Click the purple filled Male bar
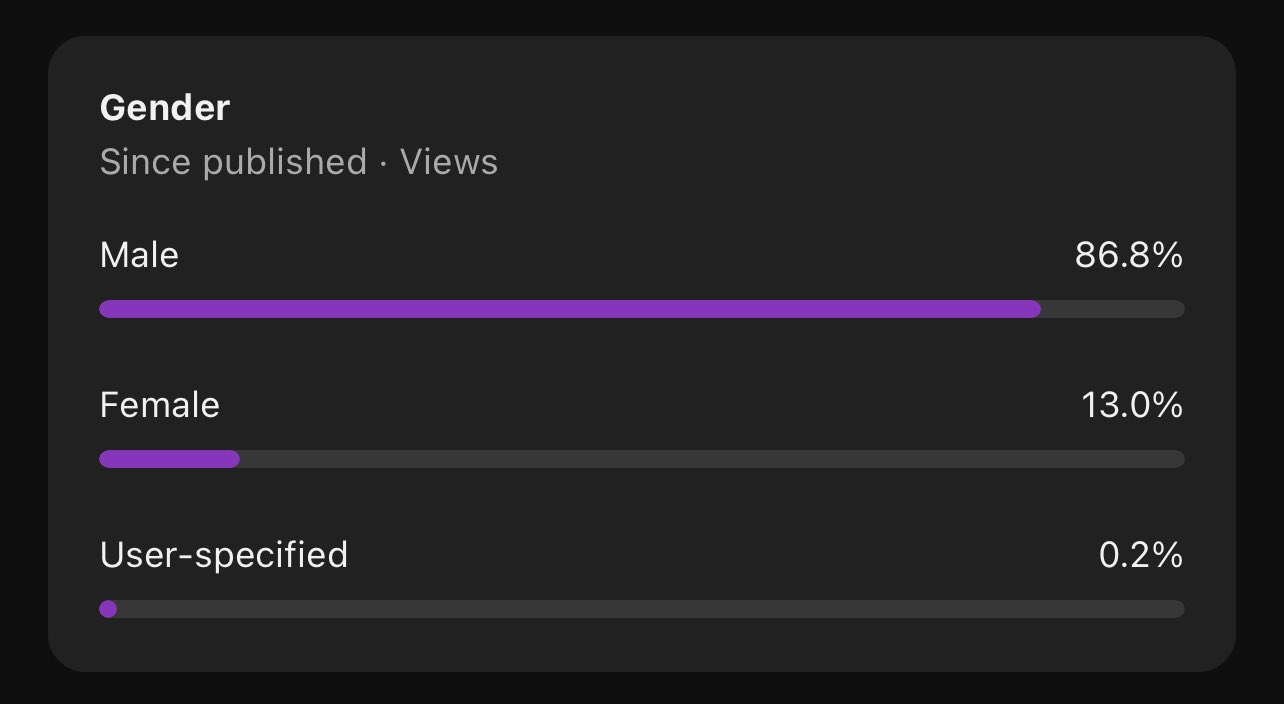The width and height of the screenshot is (1284, 704). tap(570, 309)
